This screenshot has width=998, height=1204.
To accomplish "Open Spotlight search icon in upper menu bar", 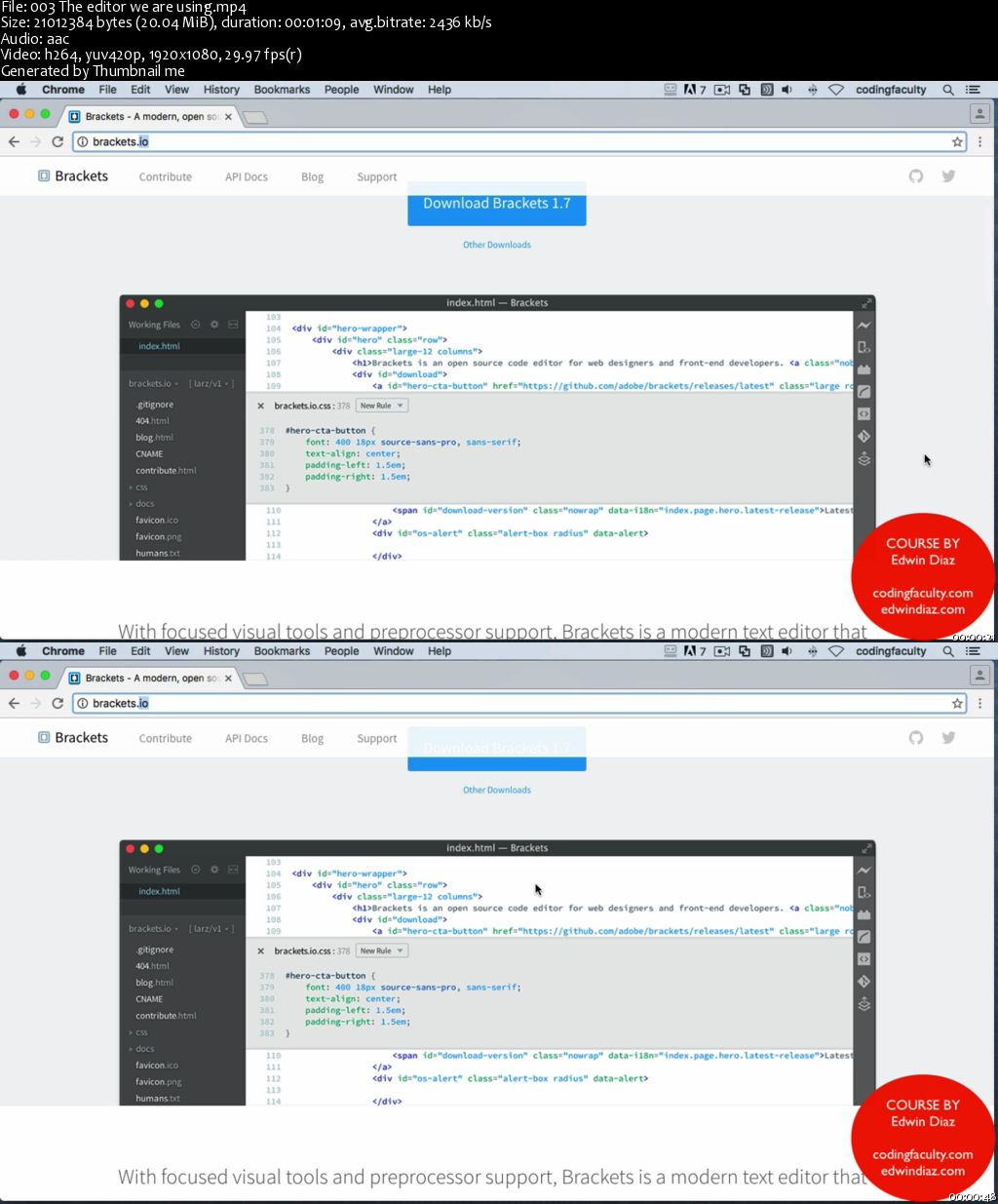I will [948, 90].
